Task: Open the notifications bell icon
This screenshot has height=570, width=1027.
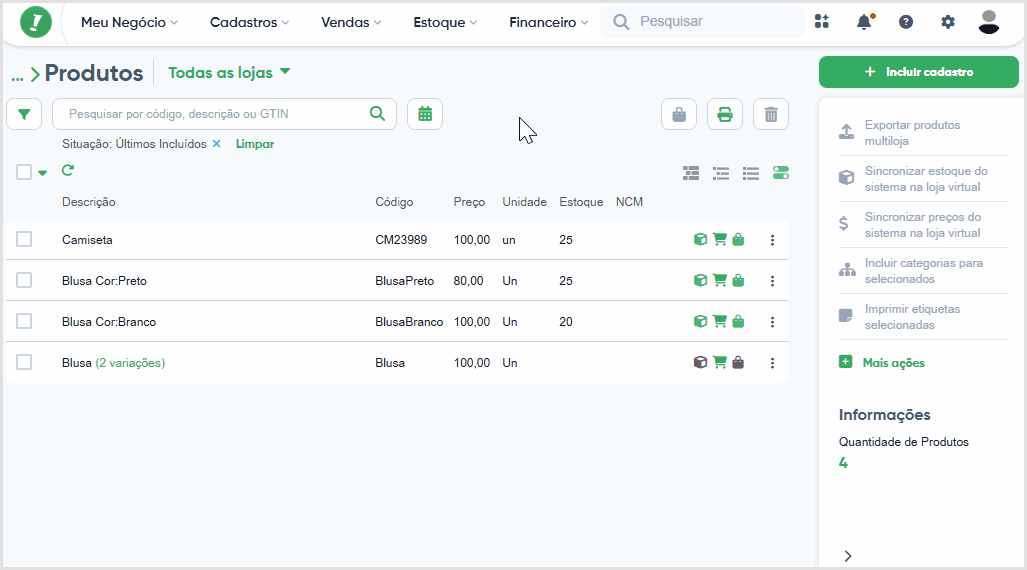Action: point(864,22)
